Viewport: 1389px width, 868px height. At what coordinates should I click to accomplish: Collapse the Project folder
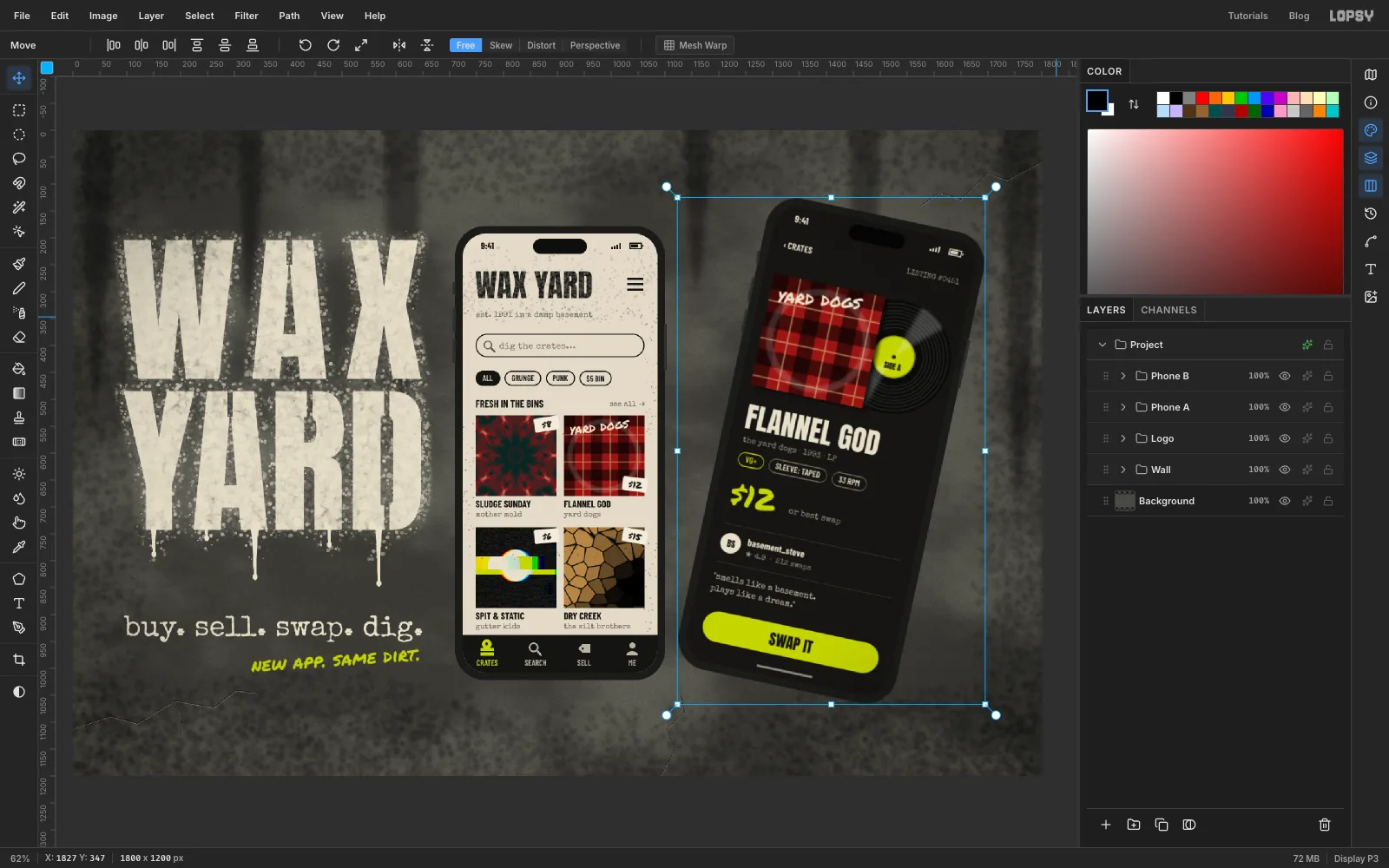pos(1103,345)
